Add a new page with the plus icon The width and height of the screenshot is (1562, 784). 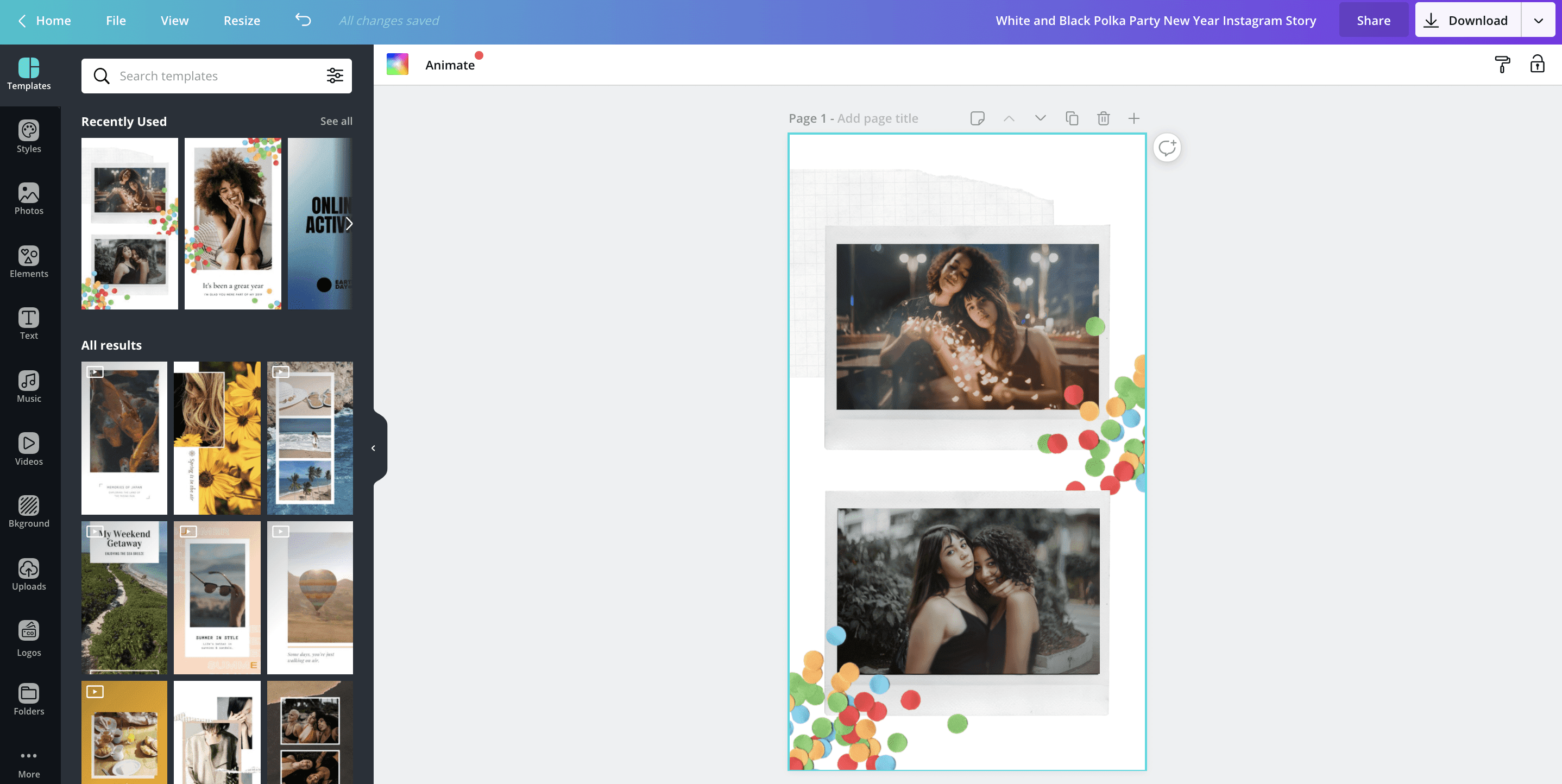coord(1133,118)
